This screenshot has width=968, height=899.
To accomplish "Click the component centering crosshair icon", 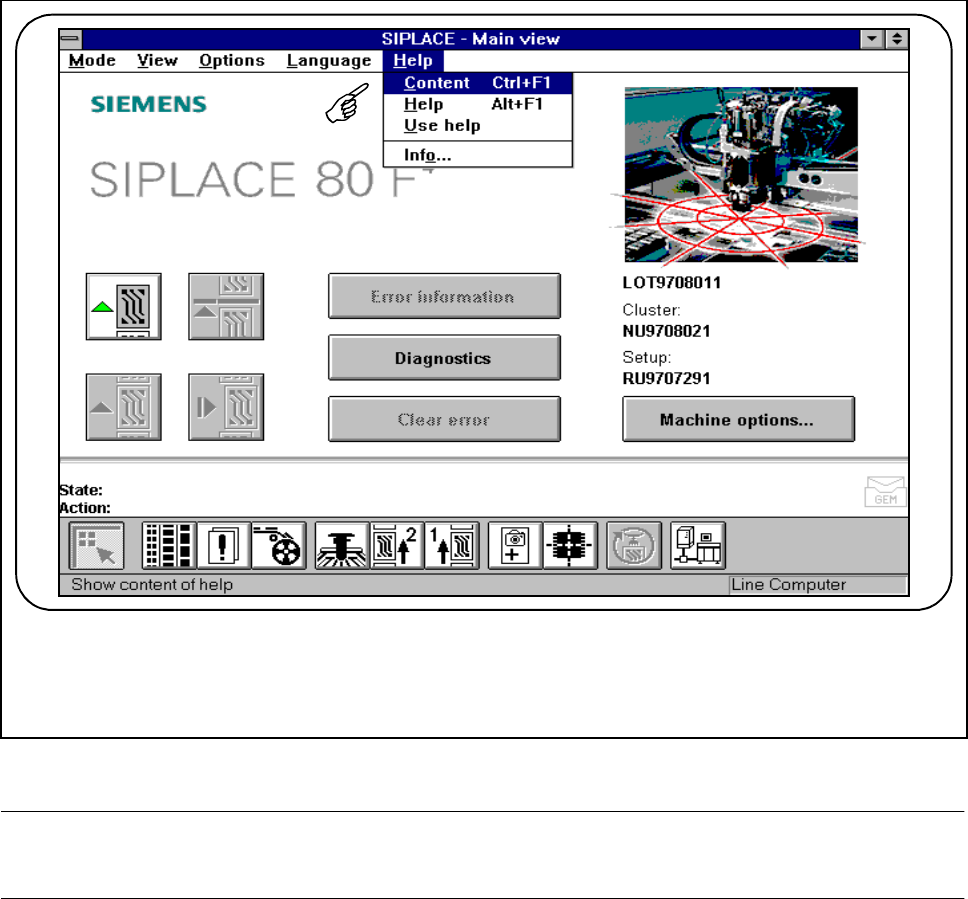I will [570, 546].
